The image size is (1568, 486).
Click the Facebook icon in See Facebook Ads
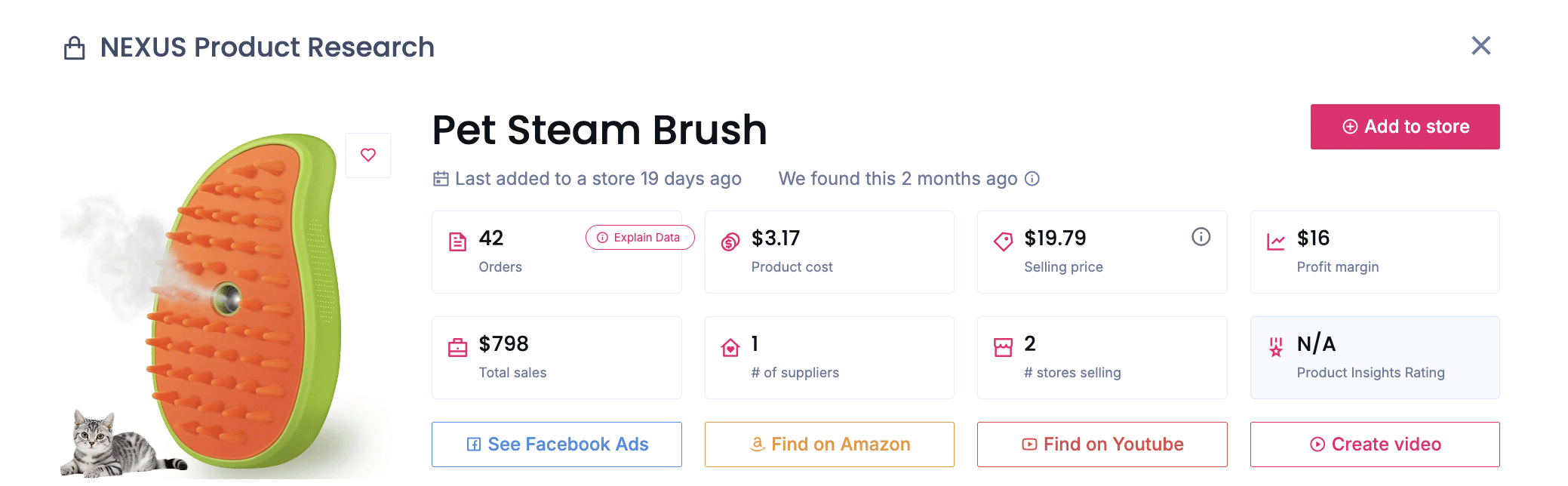(474, 444)
